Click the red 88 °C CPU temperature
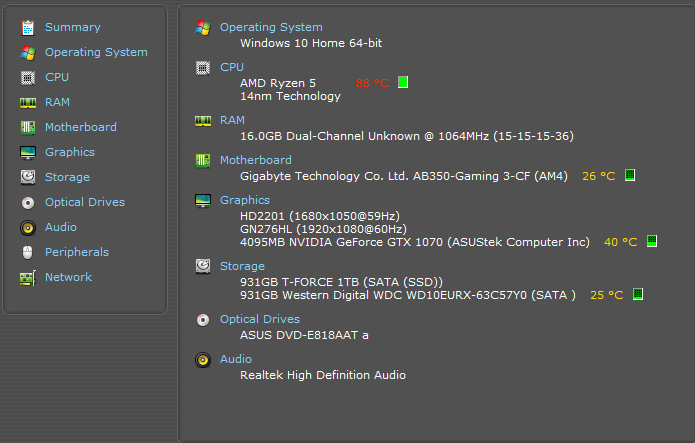The height and width of the screenshot is (443, 695). click(x=372, y=83)
